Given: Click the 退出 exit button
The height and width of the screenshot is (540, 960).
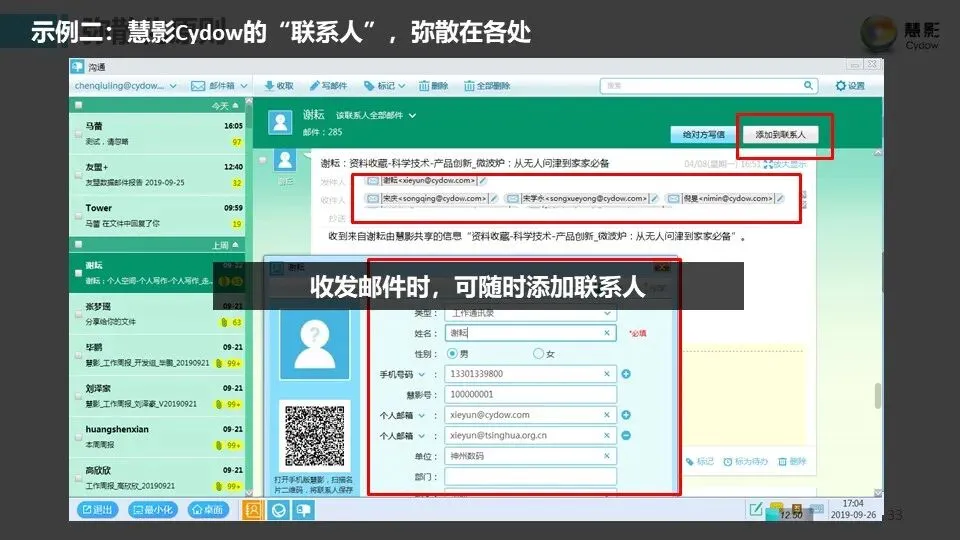Looking at the screenshot, I should pos(97,509).
